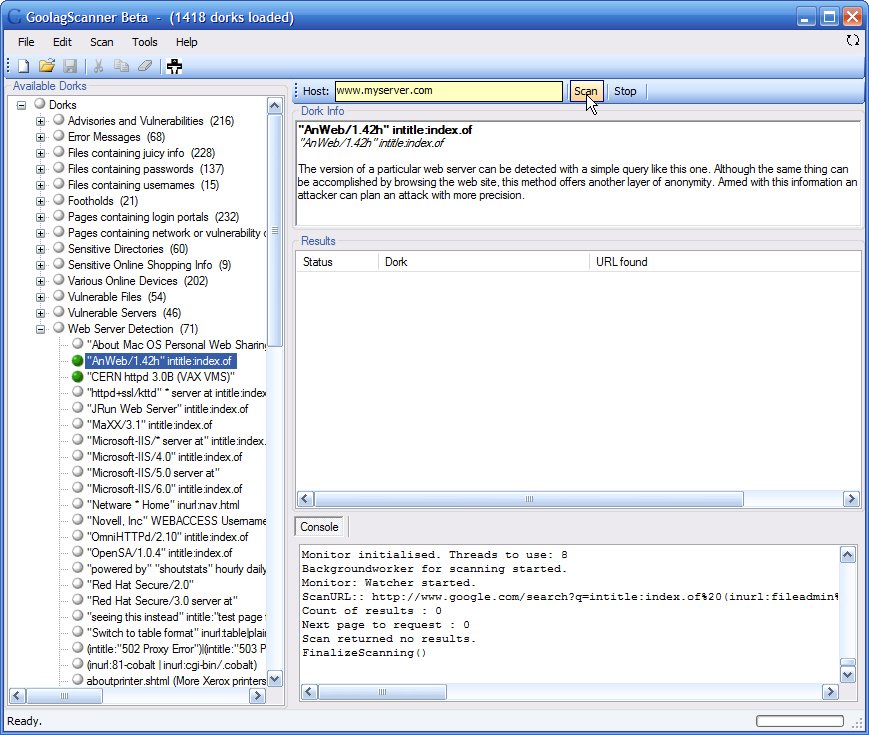The image size is (869, 735).
Task: Maximize the GoolagScanner window
Action: tap(829, 17)
